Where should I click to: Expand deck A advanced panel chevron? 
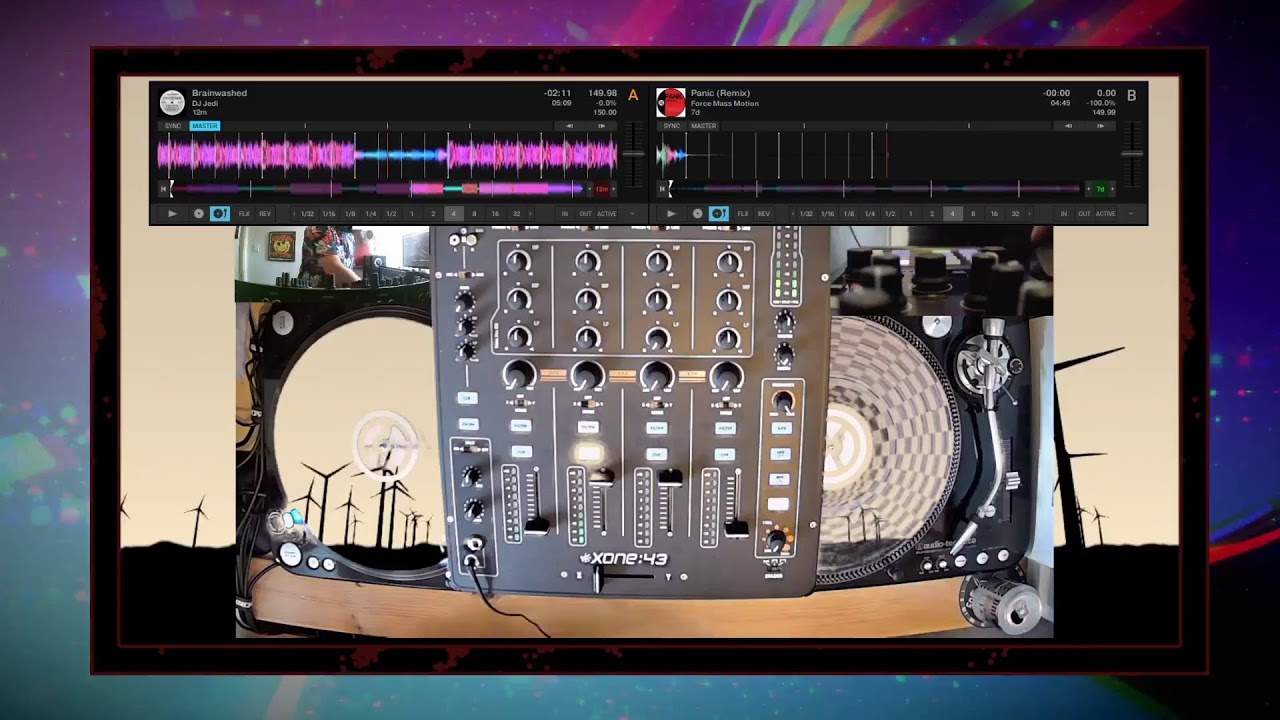632,213
